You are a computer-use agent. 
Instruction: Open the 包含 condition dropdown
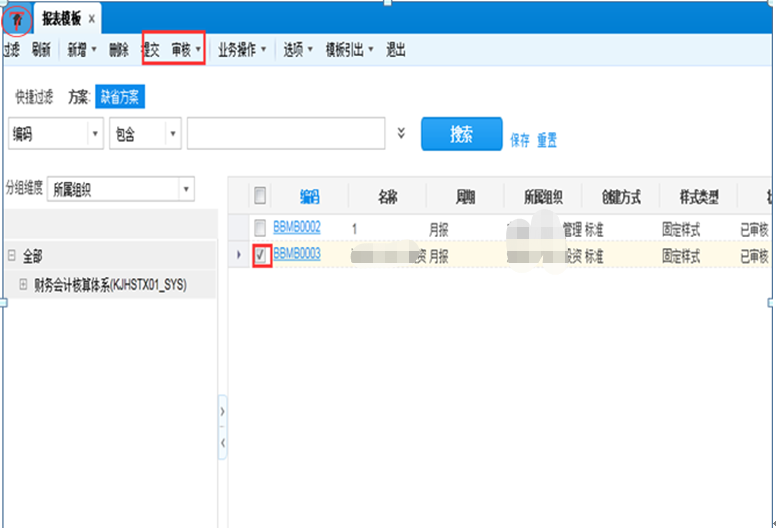[x=173, y=134]
